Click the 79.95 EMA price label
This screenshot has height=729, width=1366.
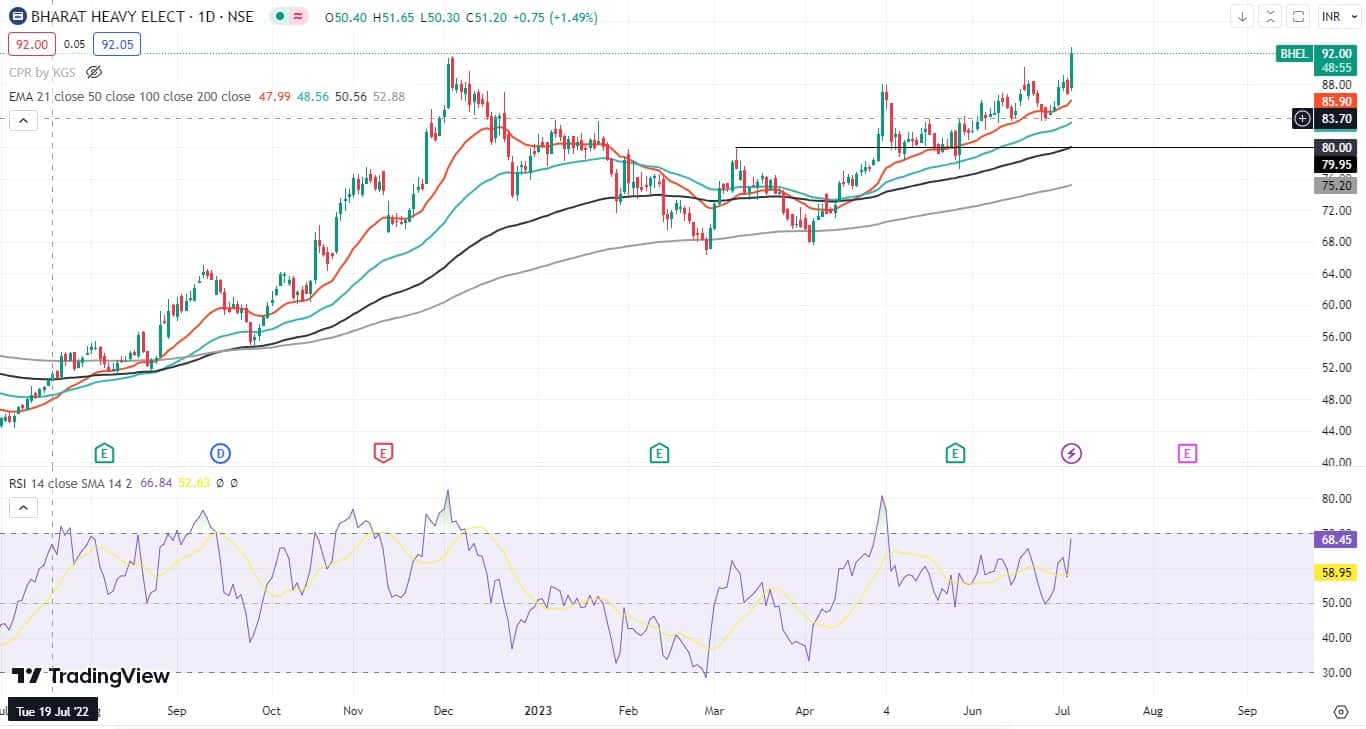coord(1337,164)
